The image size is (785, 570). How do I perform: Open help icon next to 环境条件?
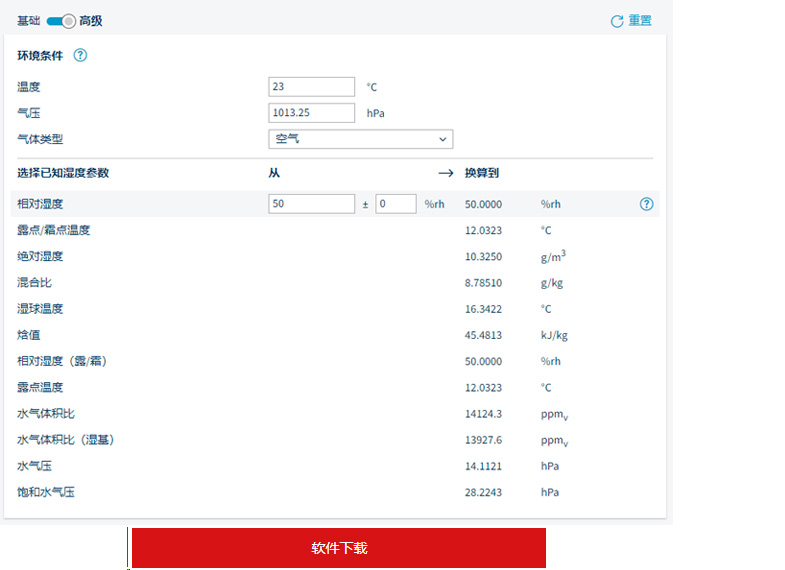(80, 55)
